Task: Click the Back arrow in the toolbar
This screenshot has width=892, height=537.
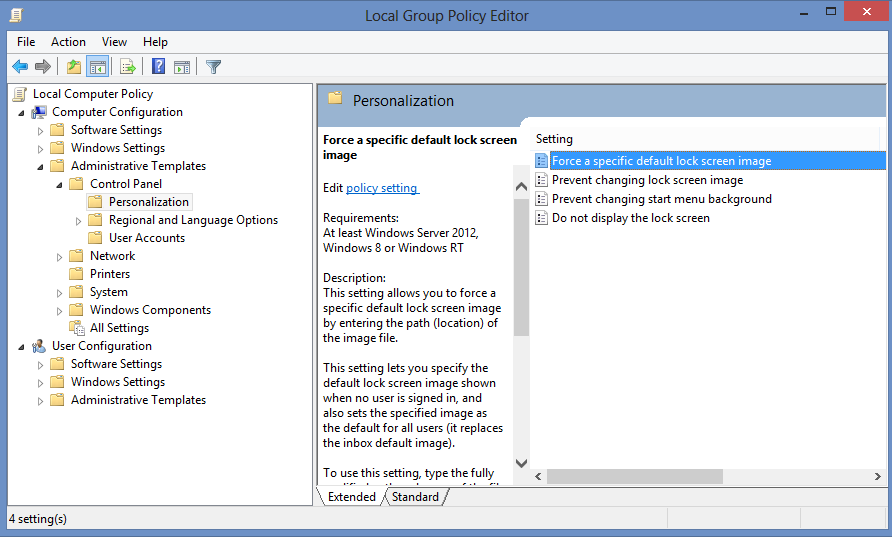Action: (20, 67)
